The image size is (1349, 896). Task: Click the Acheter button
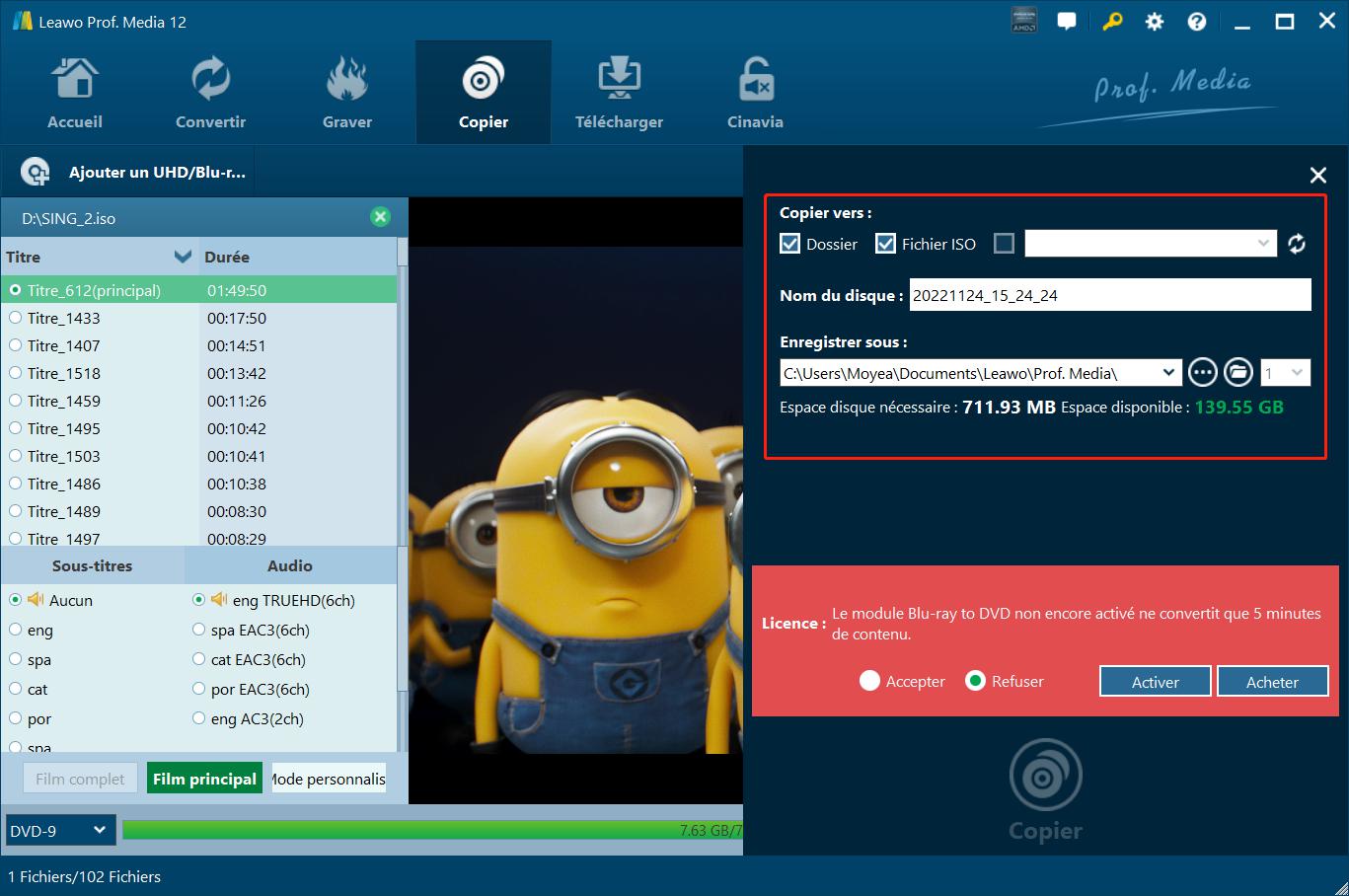click(x=1272, y=682)
